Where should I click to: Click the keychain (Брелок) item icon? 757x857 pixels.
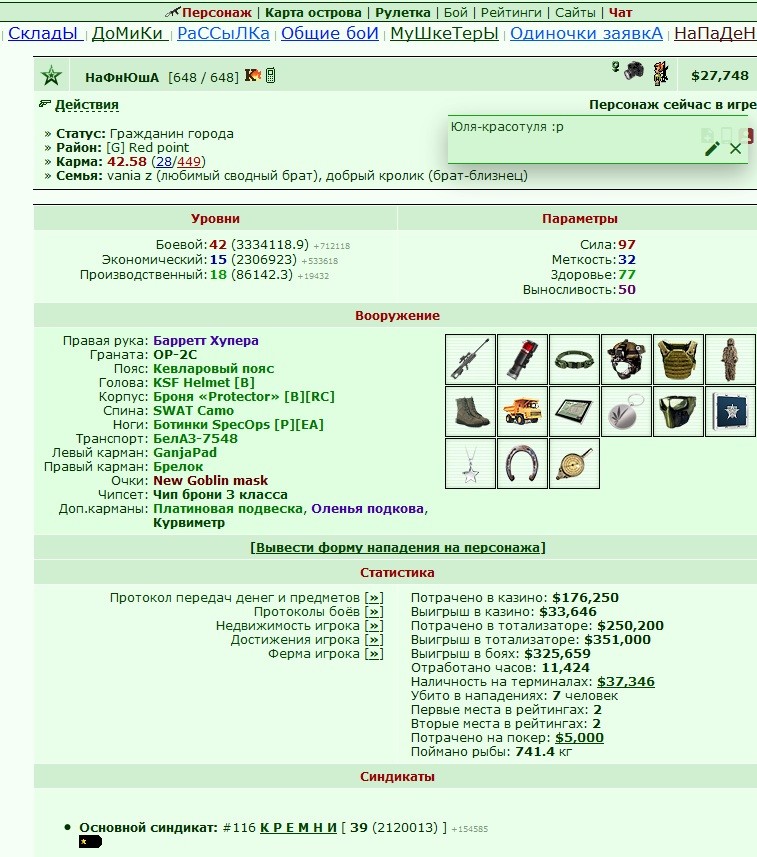click(626, 412)
